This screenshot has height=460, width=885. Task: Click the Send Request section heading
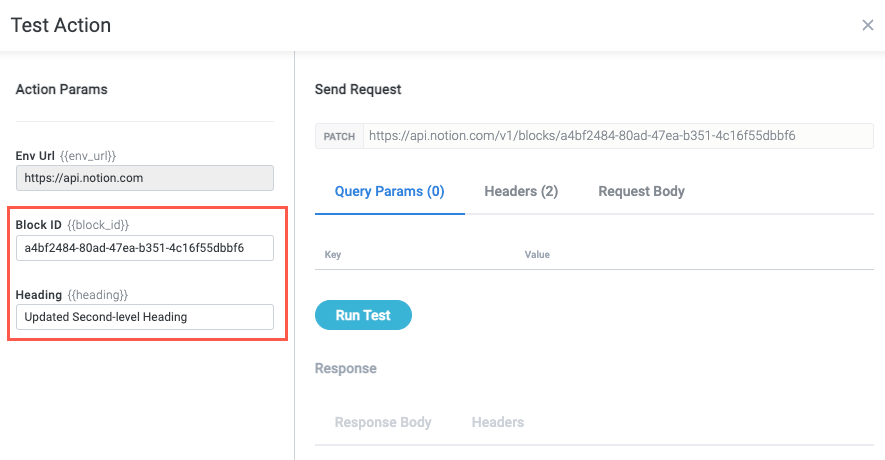coord(358,89)
